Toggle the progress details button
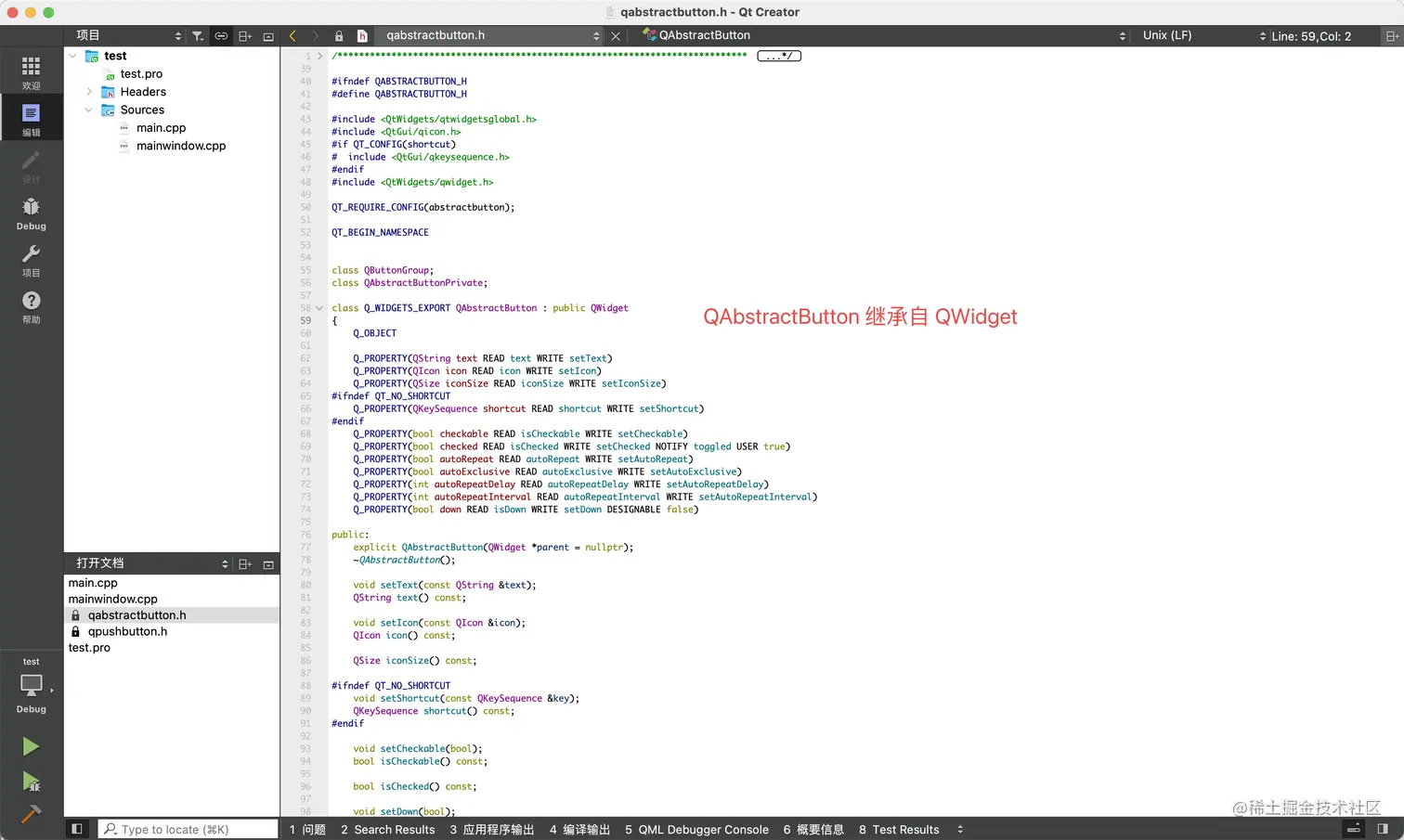Image resolution: width=1404 pixels, height=840 pixels. coord(1354,829)
